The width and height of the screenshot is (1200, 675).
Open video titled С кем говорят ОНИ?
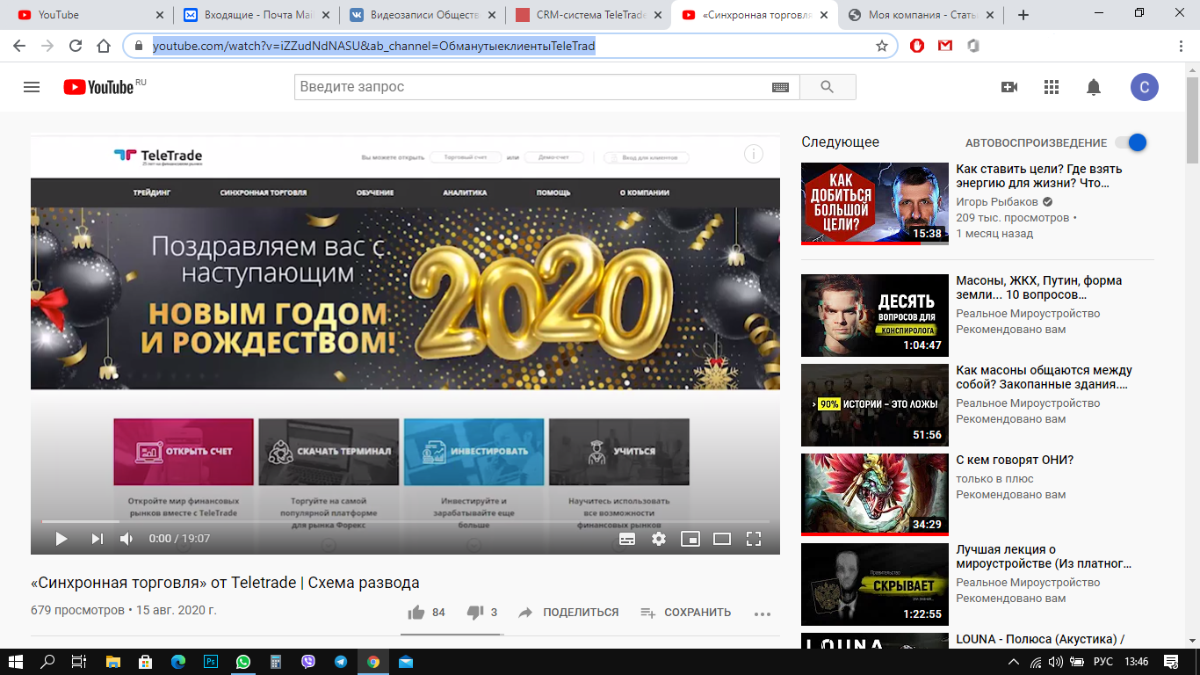click(x=1015, y=460)
